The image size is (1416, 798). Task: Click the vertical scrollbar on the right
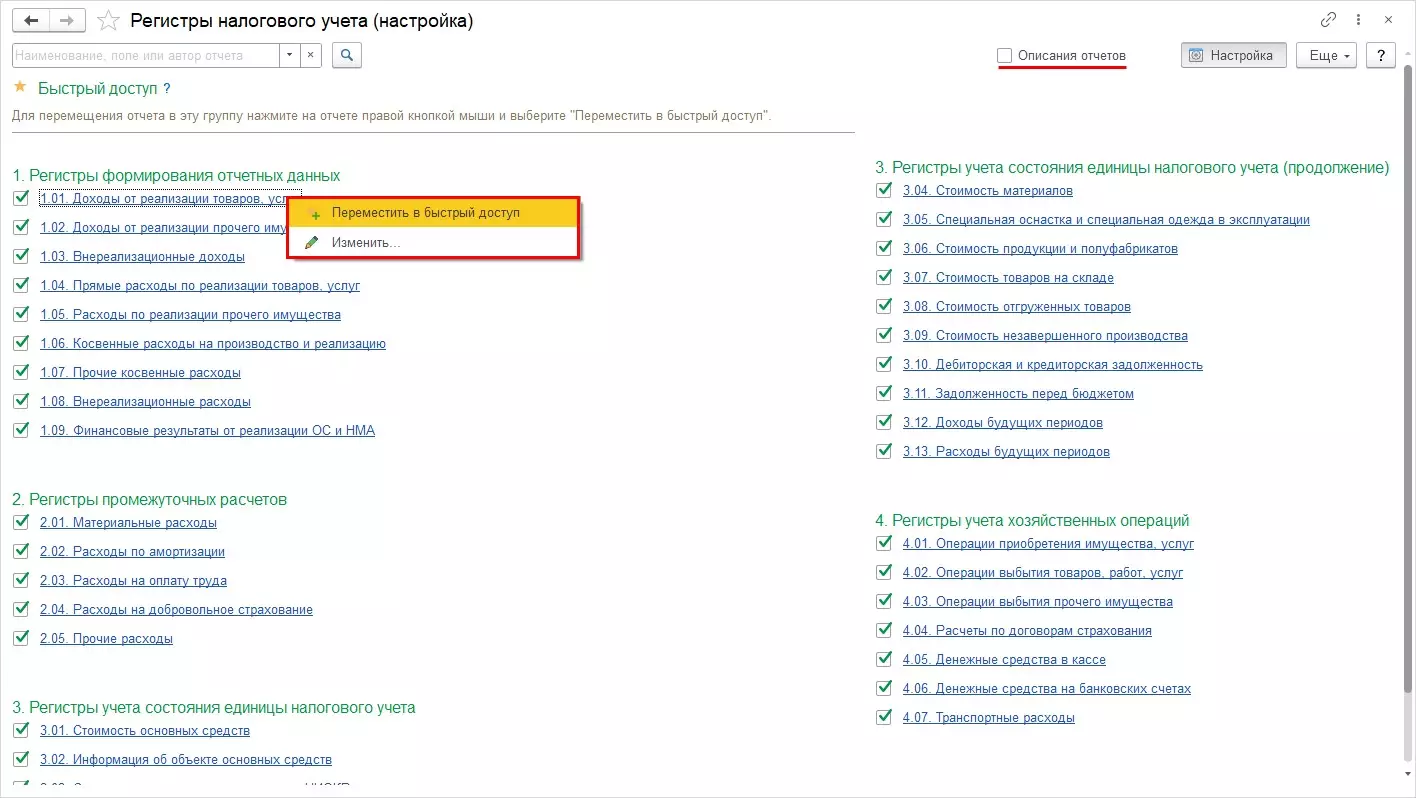tap(1408, 400)
